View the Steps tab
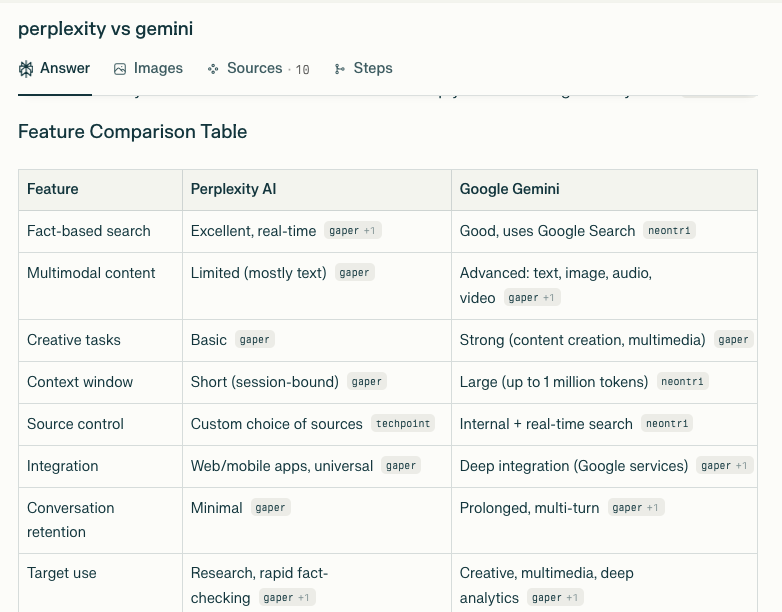The width and height of the screenshot is (782, 612). coord(363,68)
